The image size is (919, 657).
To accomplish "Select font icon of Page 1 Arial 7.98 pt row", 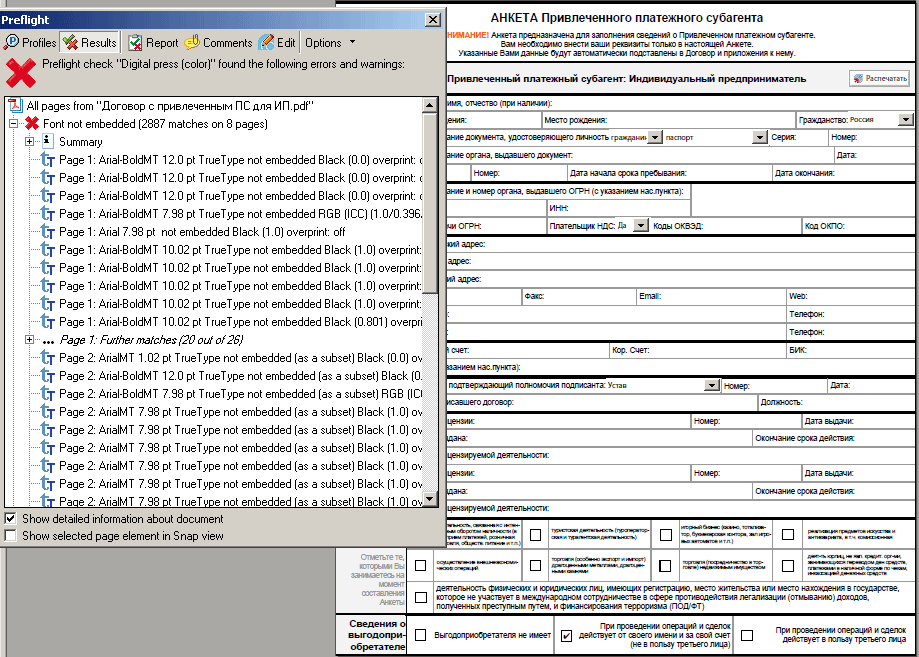I will coord(48,232).
